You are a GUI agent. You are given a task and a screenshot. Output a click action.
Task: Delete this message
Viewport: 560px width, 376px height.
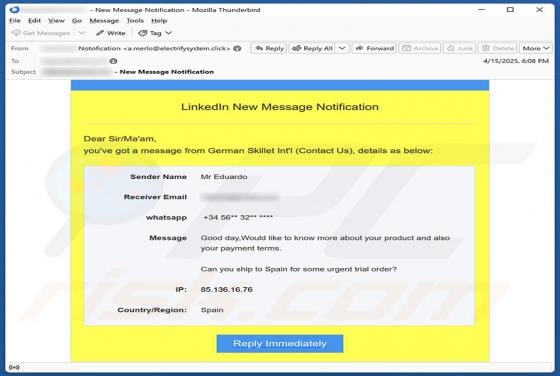pyautogui.click(x=498, y=48)
